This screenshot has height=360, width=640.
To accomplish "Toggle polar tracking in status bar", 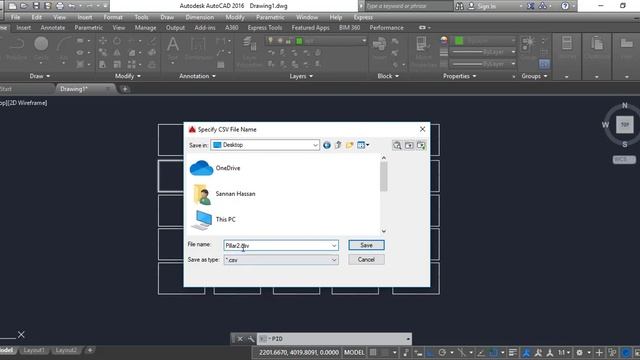I will (442, 352).
